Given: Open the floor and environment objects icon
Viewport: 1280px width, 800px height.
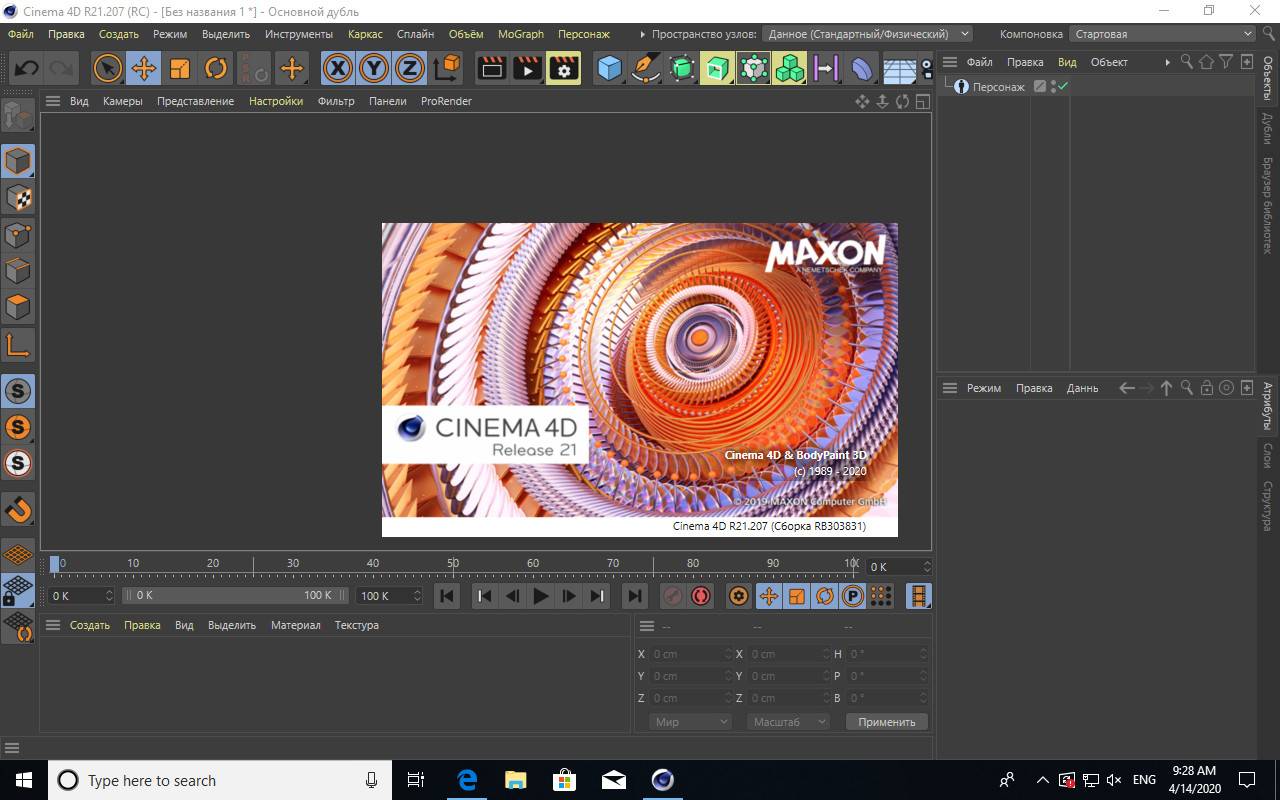Looking at the screenshot, I should coord(898,68).
